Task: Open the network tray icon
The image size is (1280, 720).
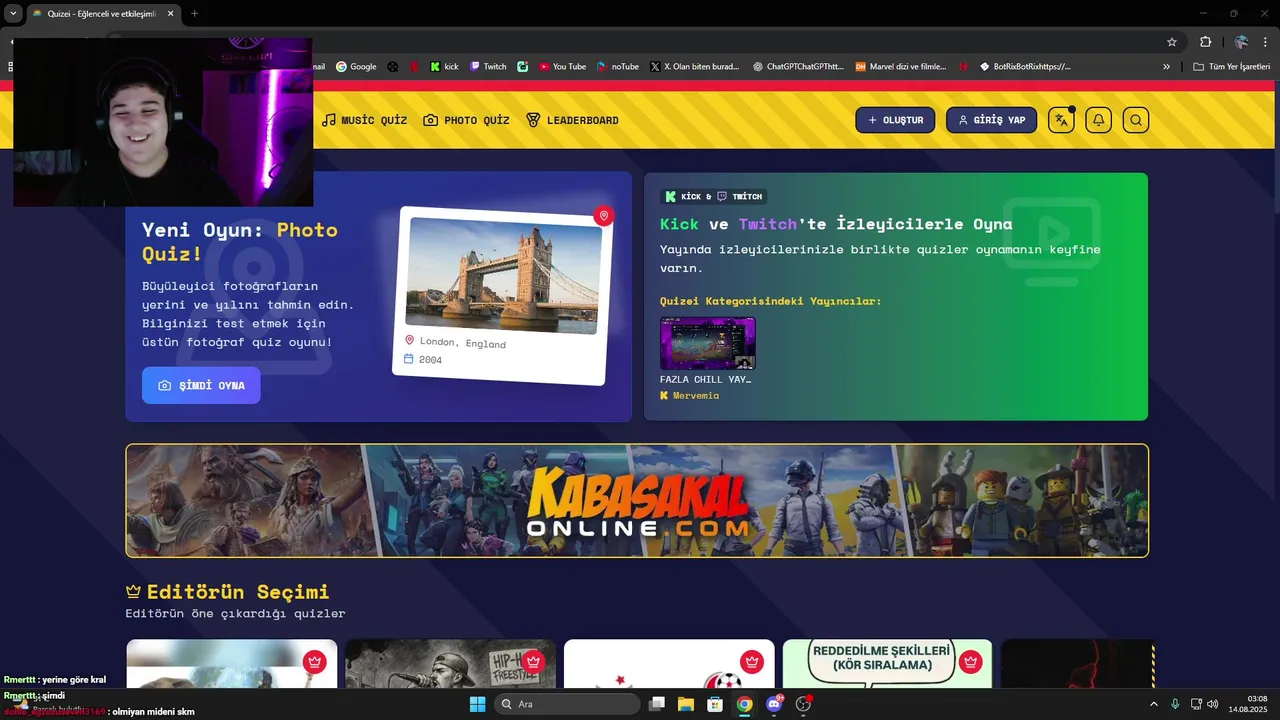Action: [1196, 704]
